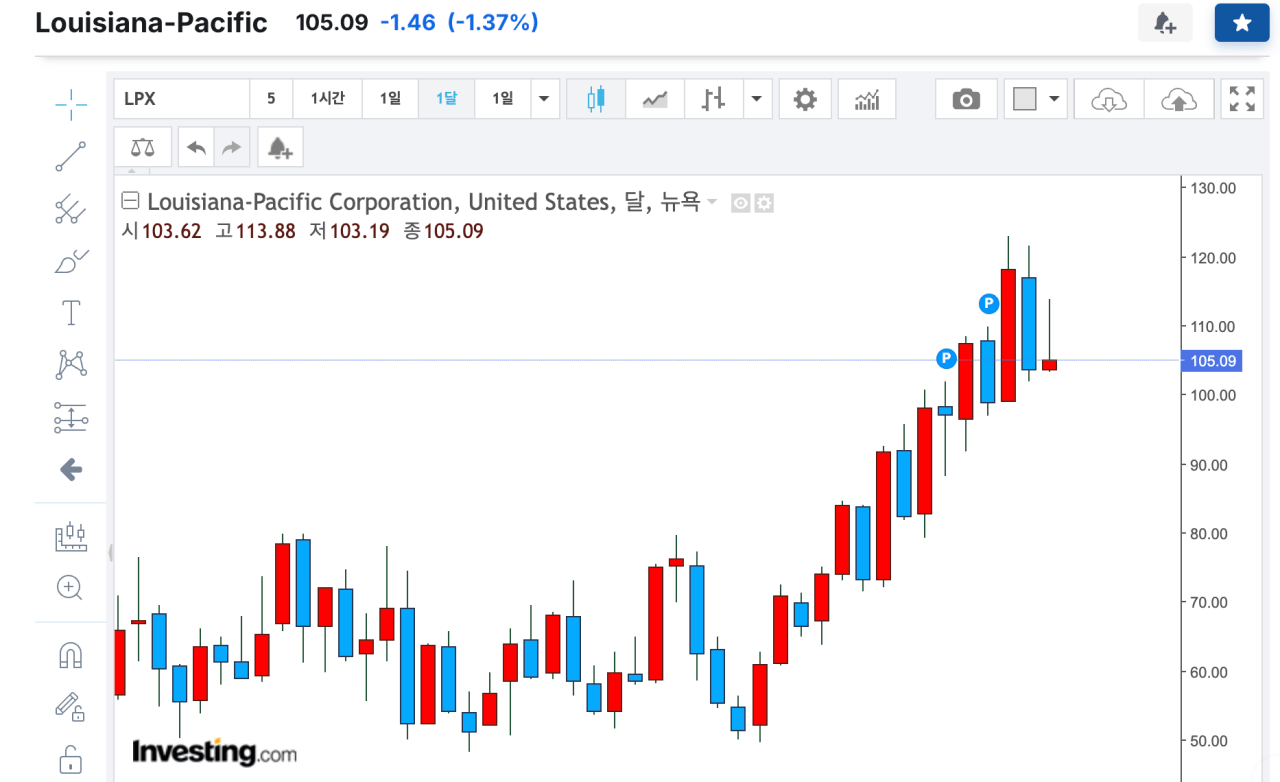1280x782 pixels.
Task: Select the crosshair cursor tool
Action: [x=71, y=103]
